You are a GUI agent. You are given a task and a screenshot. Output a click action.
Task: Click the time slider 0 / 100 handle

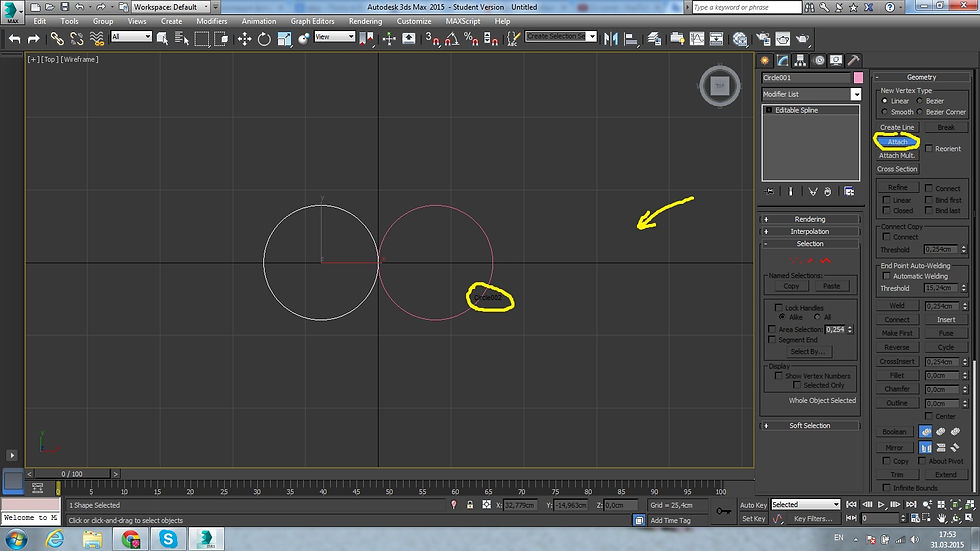(x=72, y=474)
